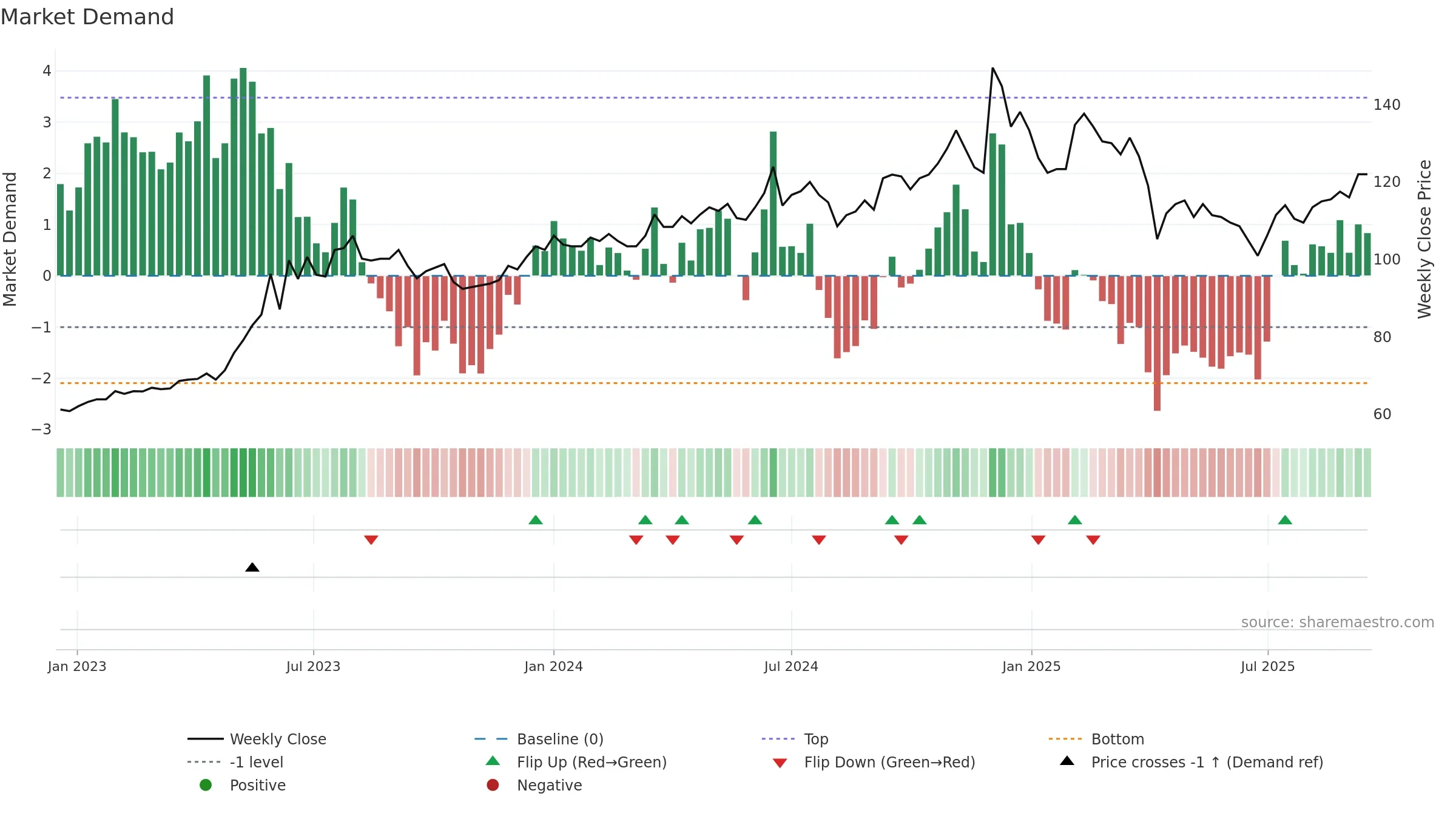Click the Jul 2024 x-axis label

click(x=791, y=666)
